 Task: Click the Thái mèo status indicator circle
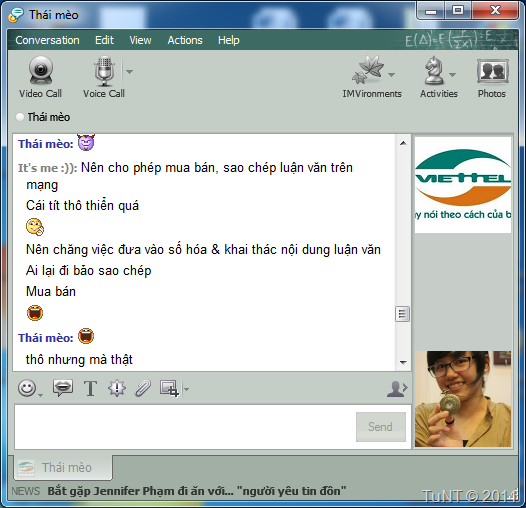pyautogui.click(x=20, y=117)
